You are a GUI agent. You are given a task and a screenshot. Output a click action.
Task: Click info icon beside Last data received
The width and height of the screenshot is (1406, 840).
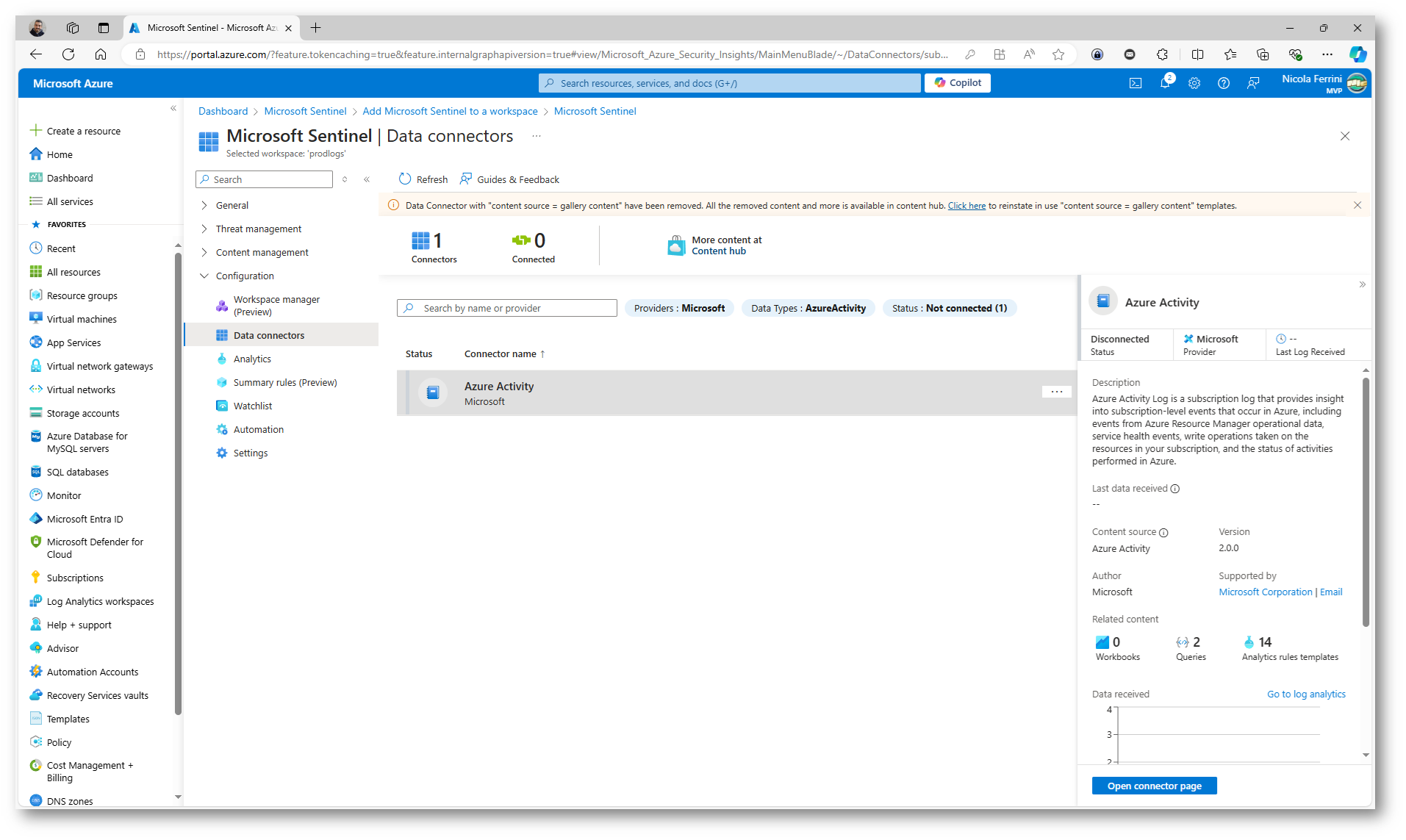tap(1175, 489)
